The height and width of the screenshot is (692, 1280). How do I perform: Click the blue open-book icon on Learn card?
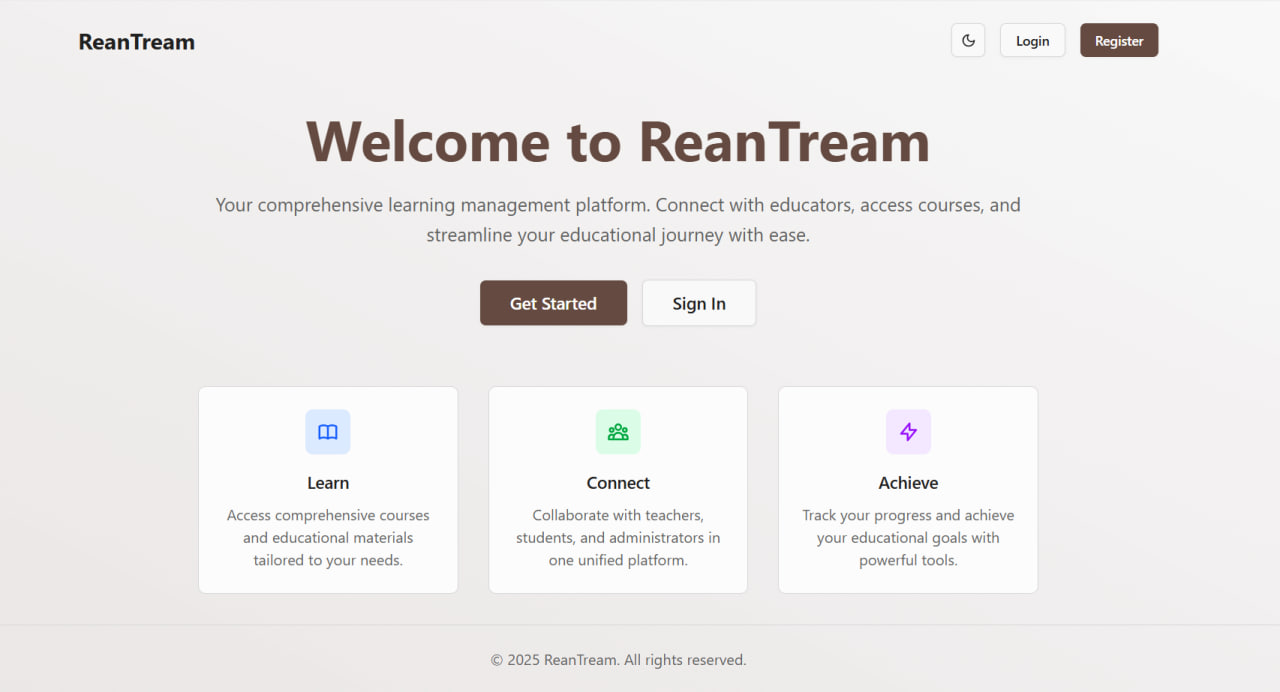pos(328,431)
